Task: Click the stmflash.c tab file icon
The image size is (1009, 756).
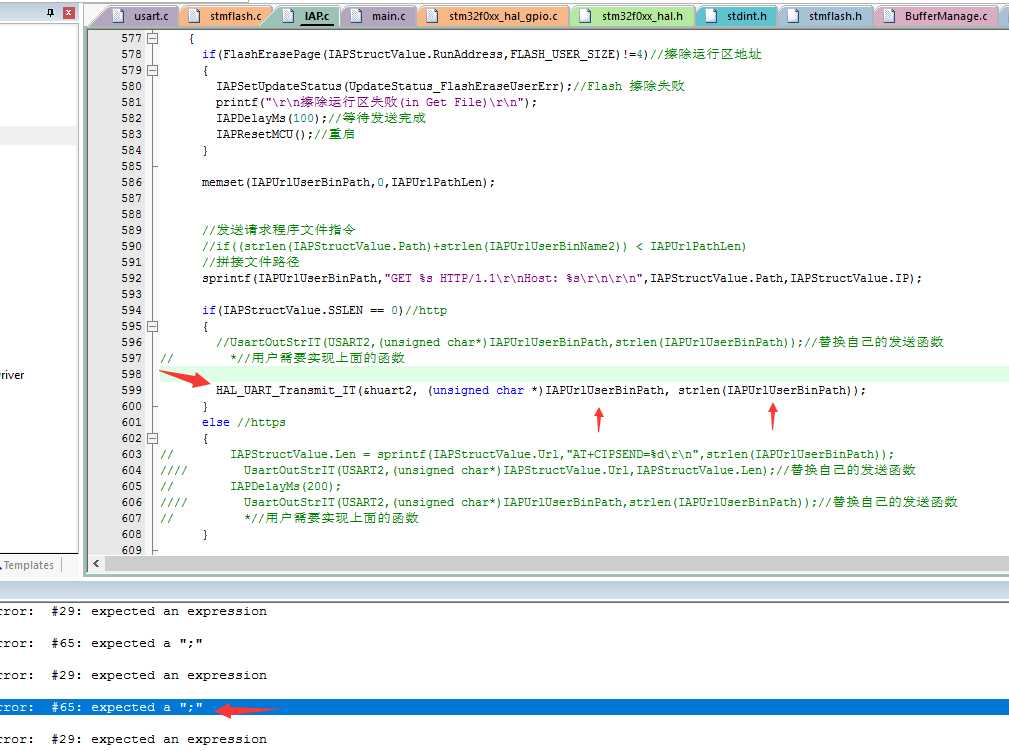Action: [x=194, y=16]
